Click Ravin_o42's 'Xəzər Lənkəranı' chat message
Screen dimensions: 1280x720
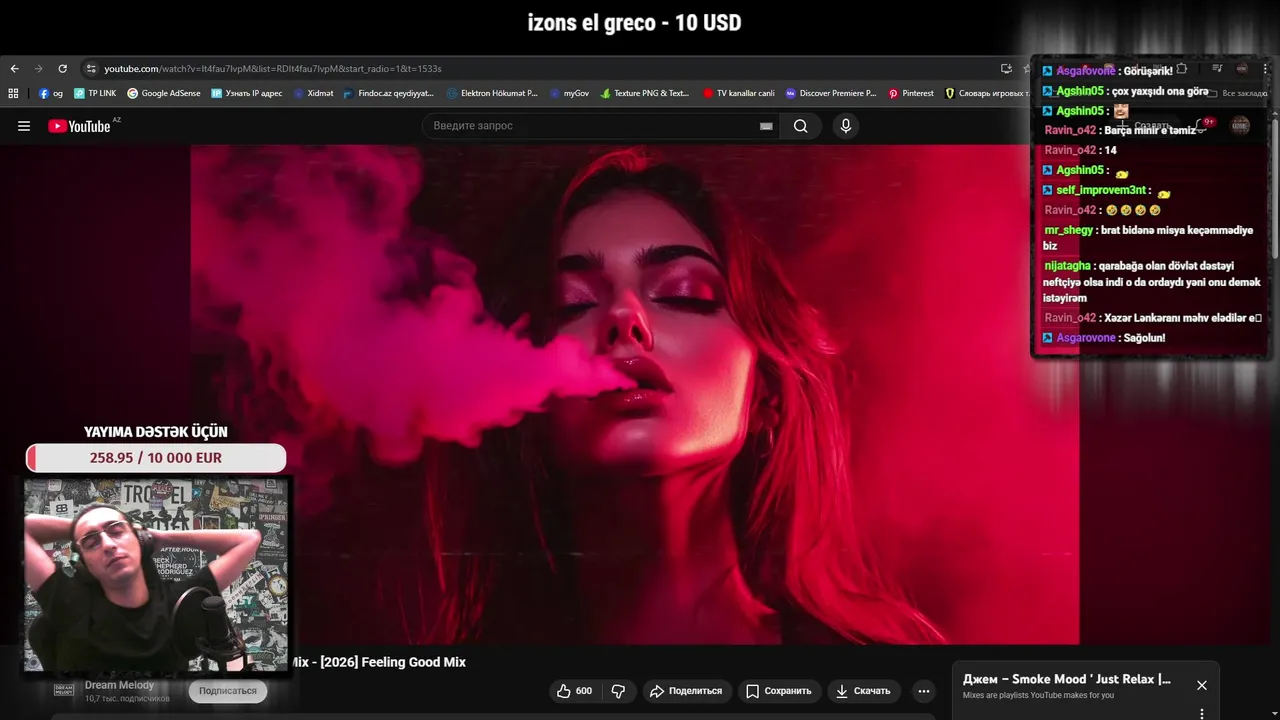(x=1153, y=318)
